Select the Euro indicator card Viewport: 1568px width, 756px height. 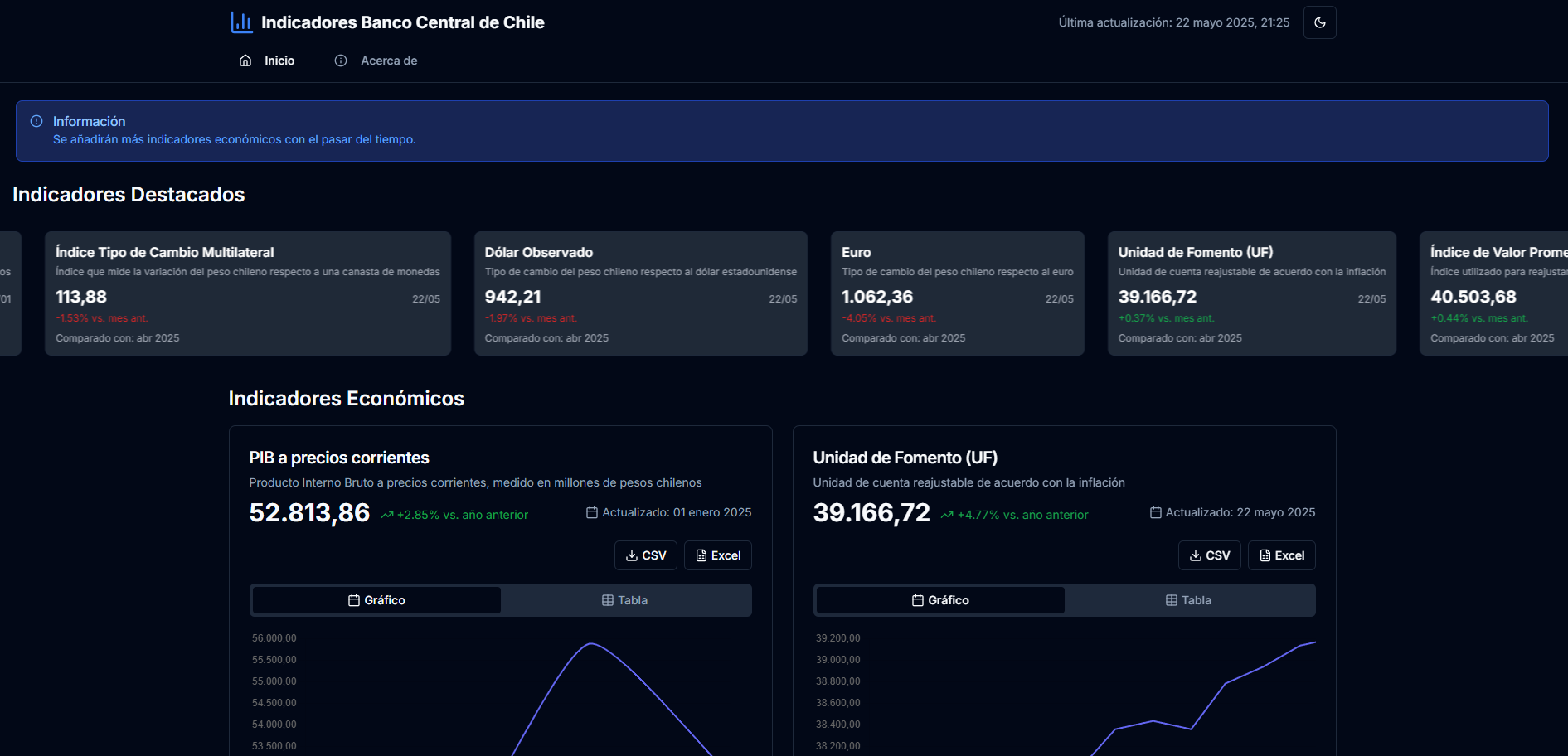tap(958, 293)
